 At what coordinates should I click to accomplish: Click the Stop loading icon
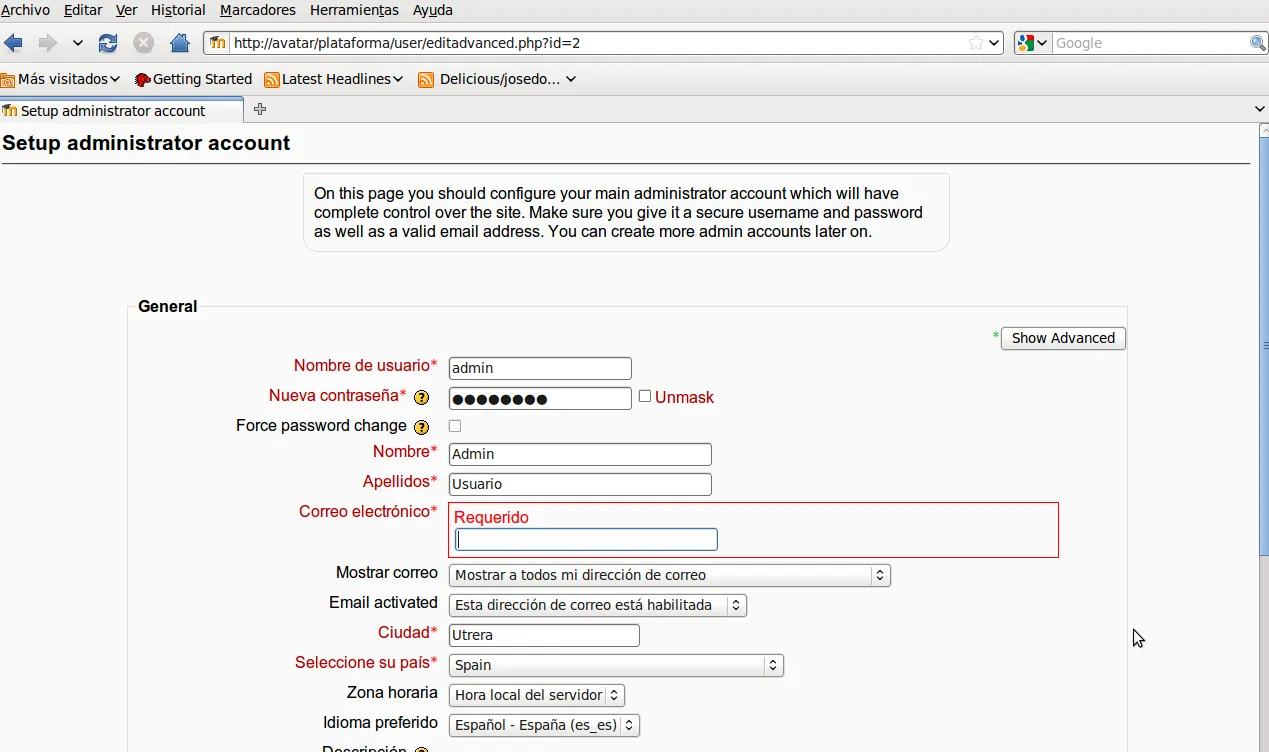(x=144, y=43)
